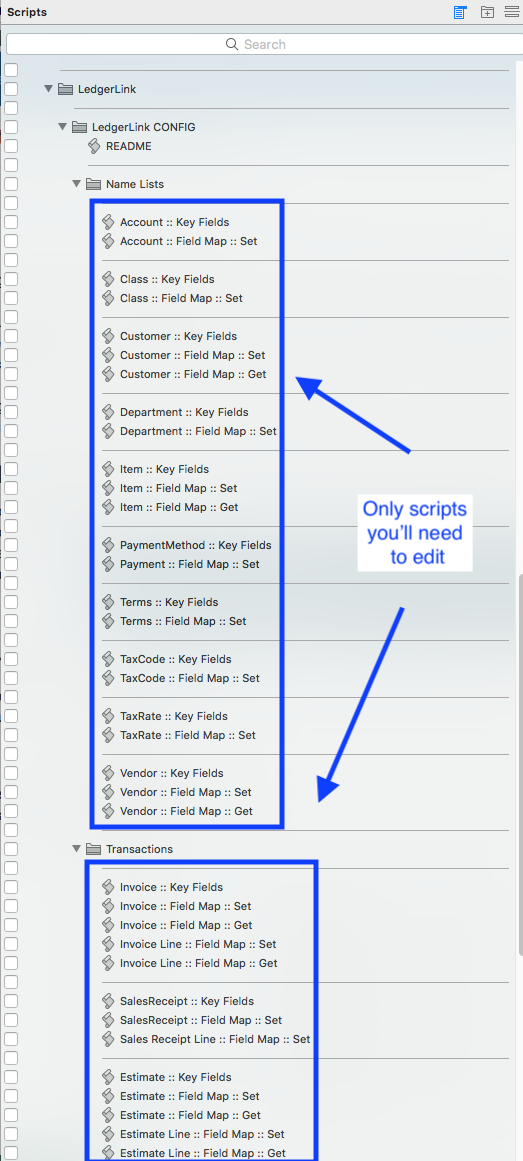Click the new script folder icon in the header
This screenshot has width=523, height=1161.
(x=487, y=12)
